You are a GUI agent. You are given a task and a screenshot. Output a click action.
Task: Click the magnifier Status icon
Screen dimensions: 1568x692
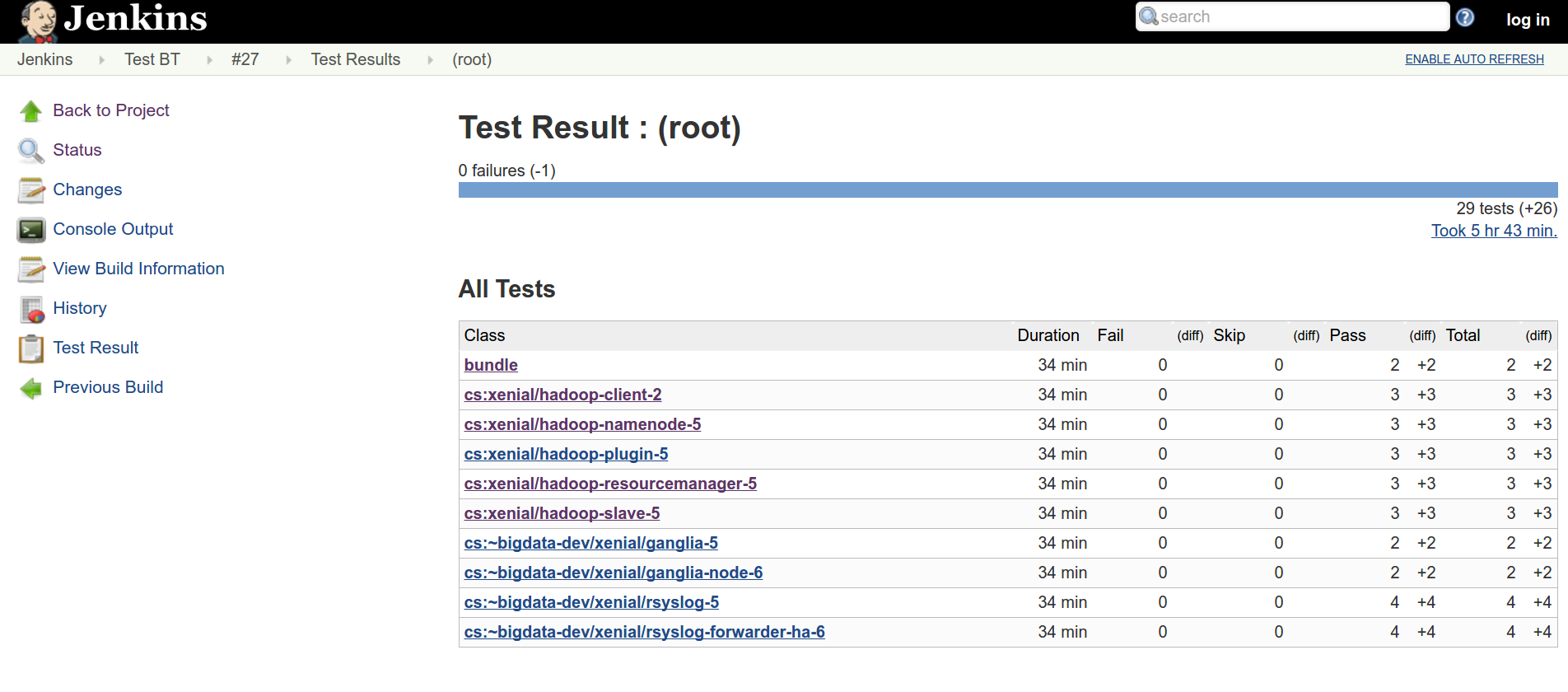pyautogui.click(x=31, y=151)
